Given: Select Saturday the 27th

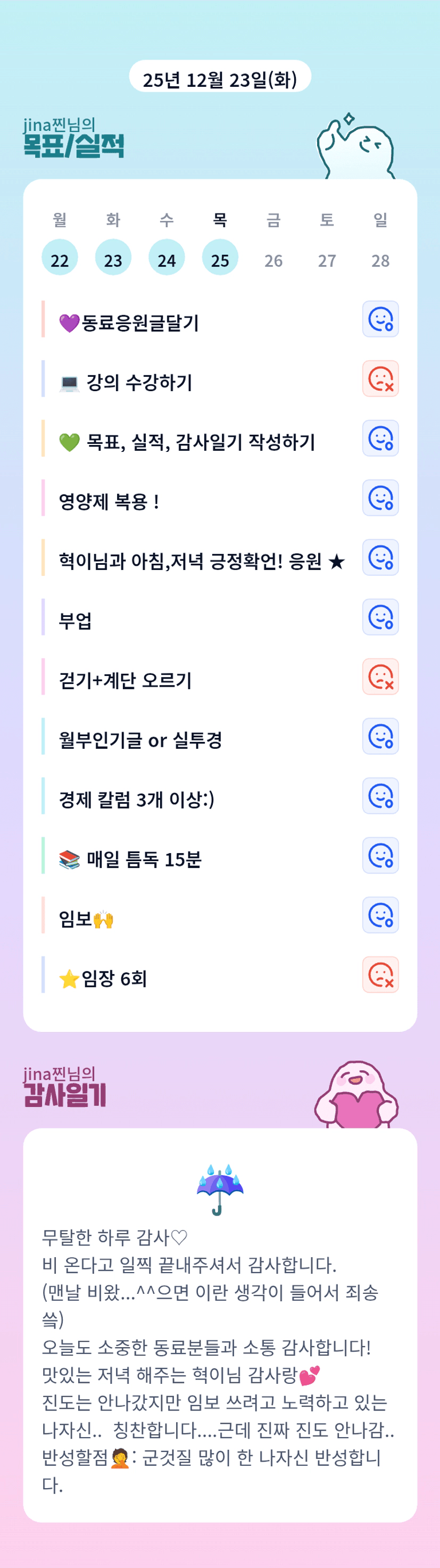Looking at the screenshot, I should (327, 260).
